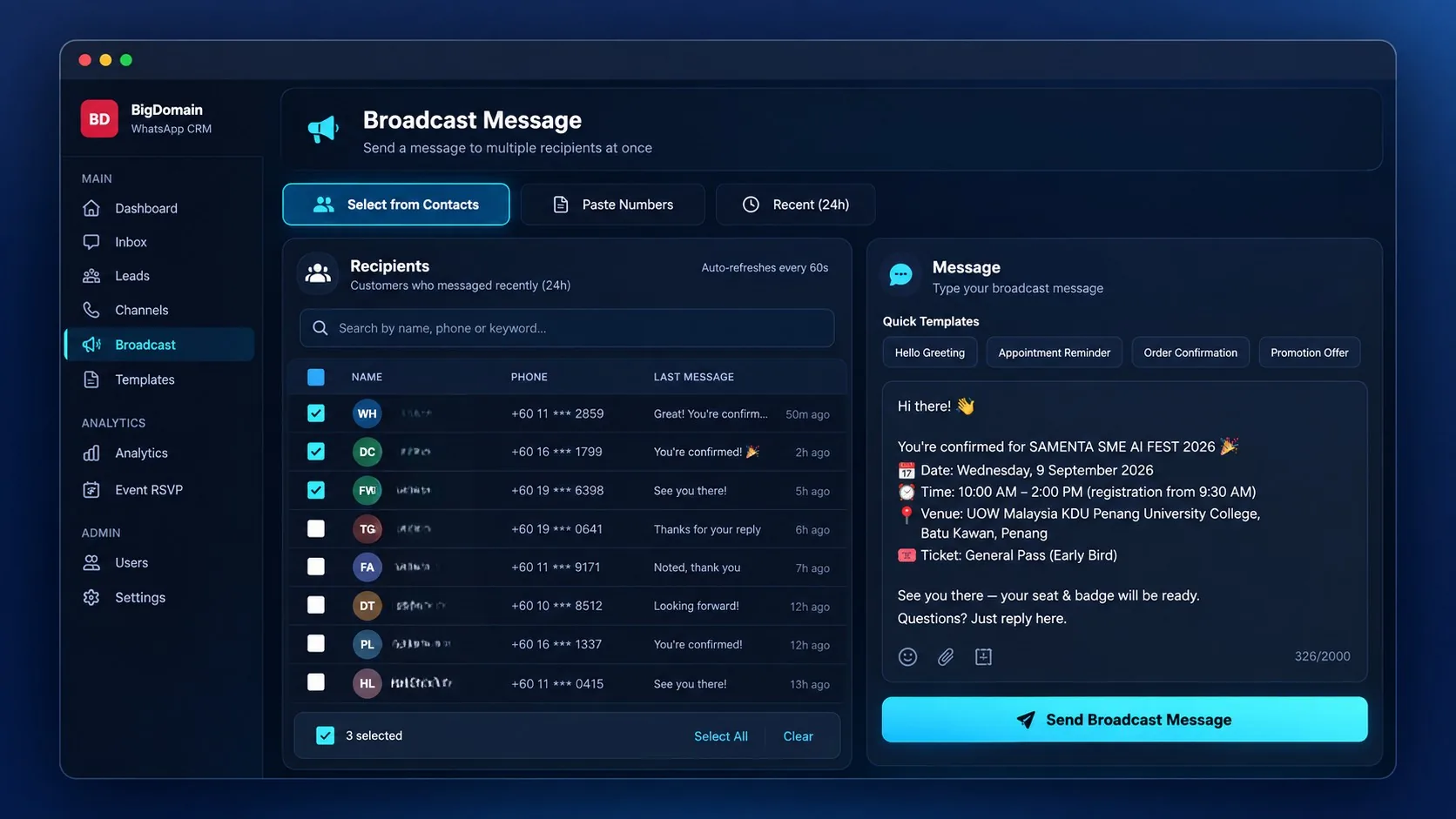The image size is (1456, 819).
Task: Click the Message chat bubble icon
Action: pyautogui.click(x=900, y=275)
